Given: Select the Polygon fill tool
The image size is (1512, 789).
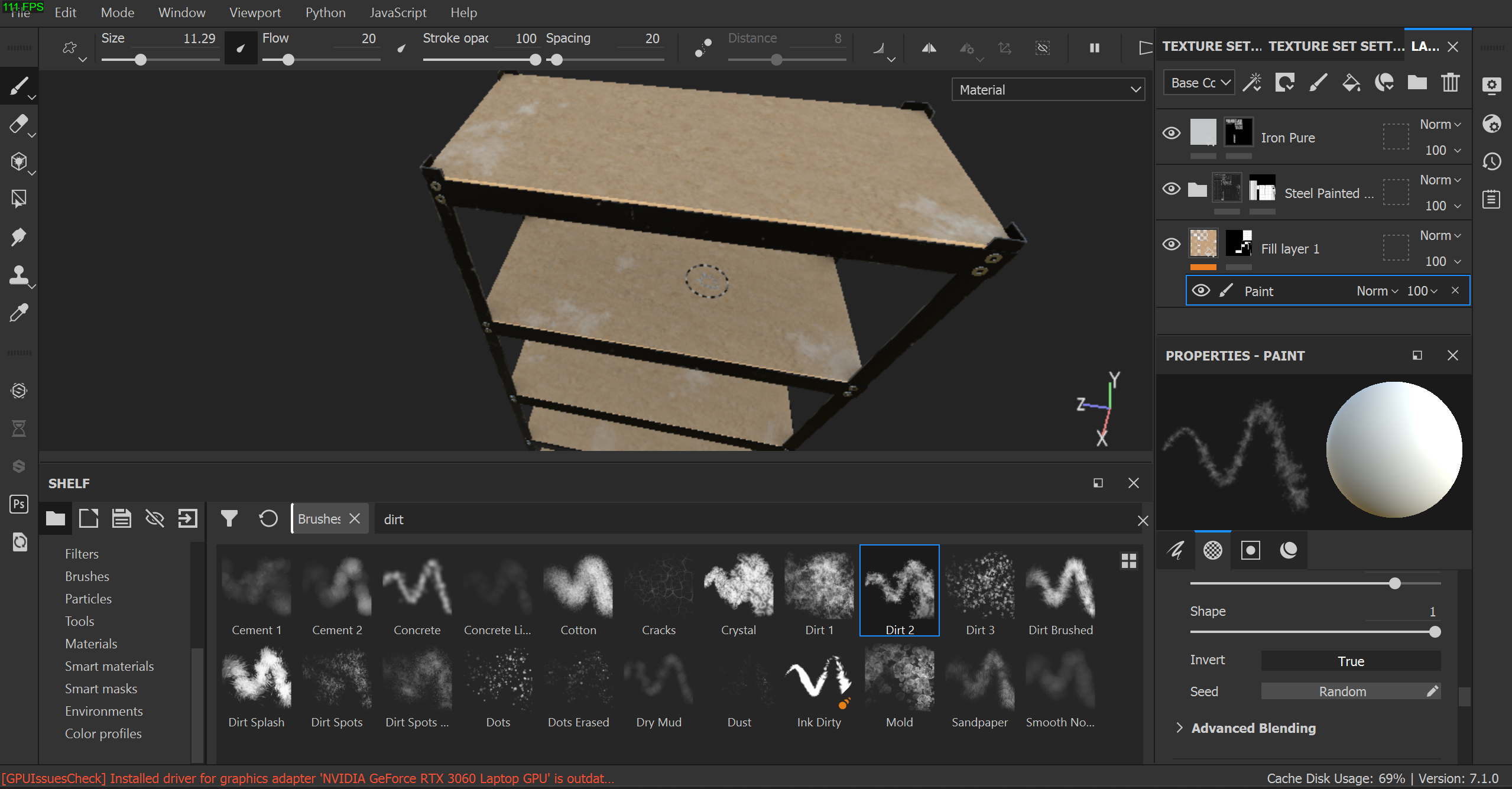Looking at the screenshot, I should [18, 199].
